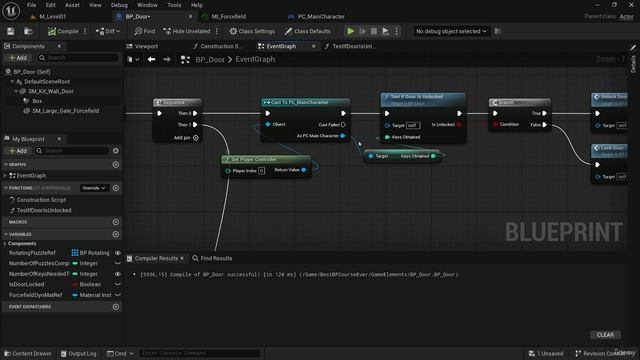Expand the EventGraph tree item
This screenshot has width=640, height=360.
pyautogui.click(x=5, y=176)
